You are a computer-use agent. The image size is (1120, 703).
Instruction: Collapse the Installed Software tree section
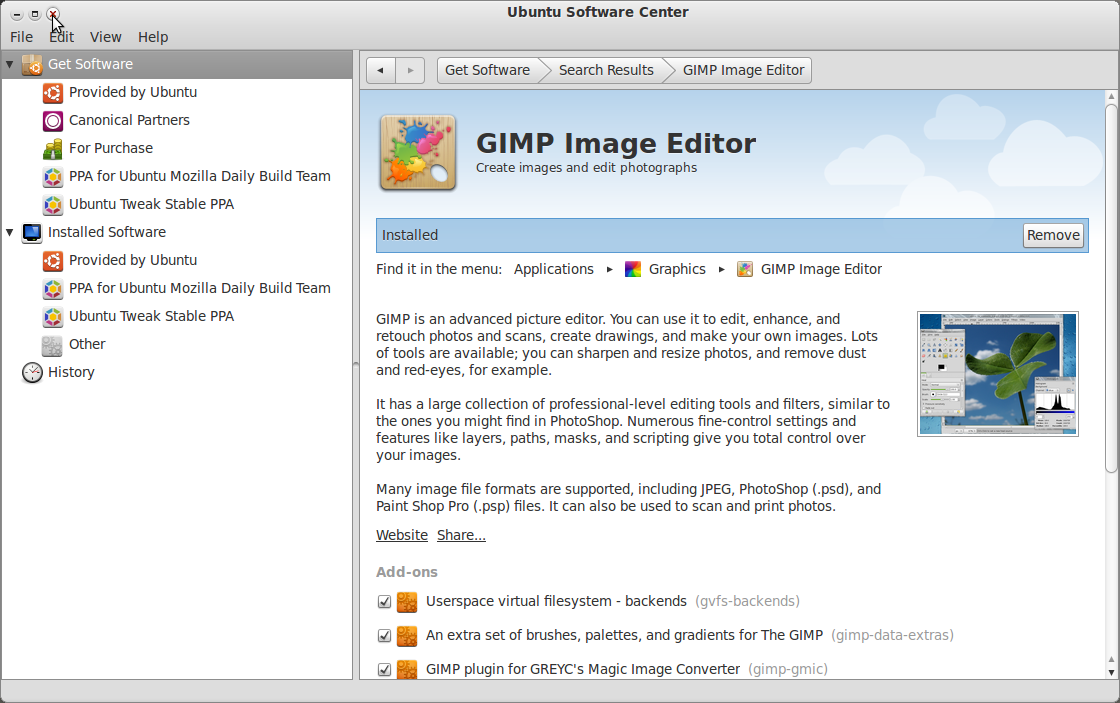[x=10, y=232]
